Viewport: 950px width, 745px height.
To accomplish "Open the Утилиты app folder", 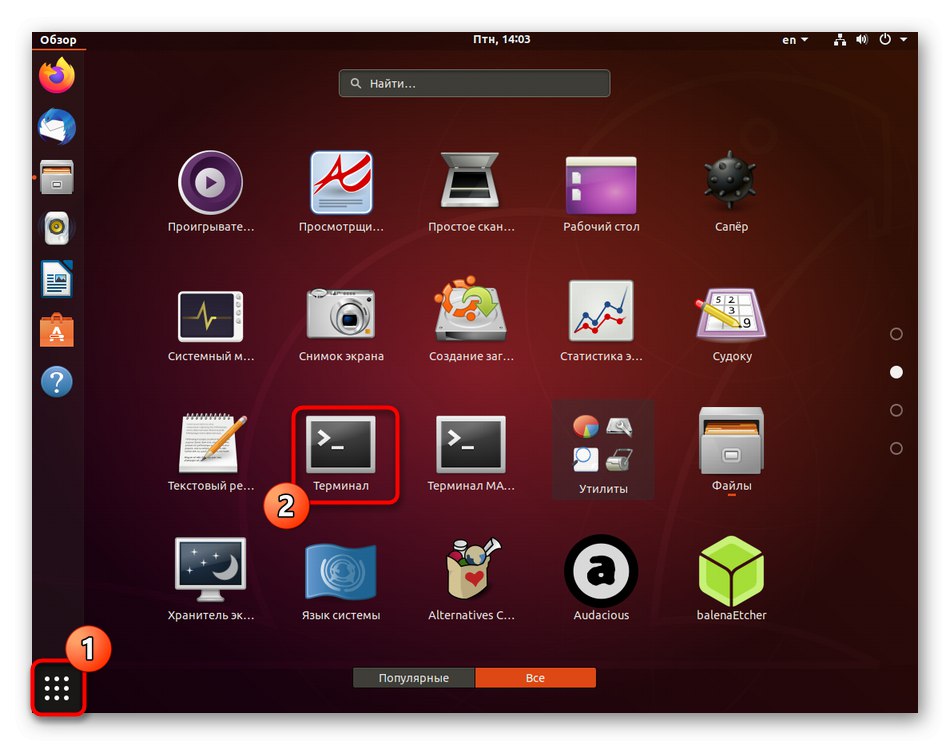I will coord(601,444).
